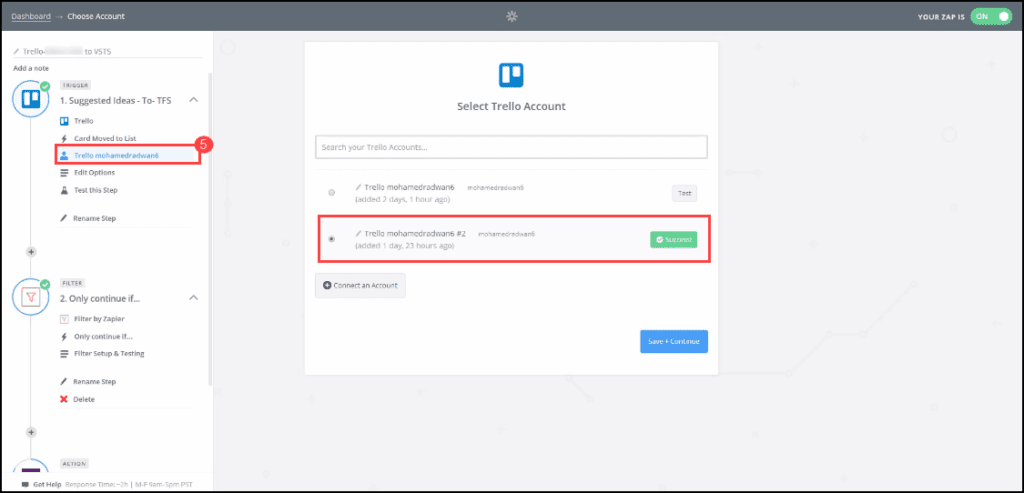Turn off the Your Zap Is toggle

click(991, 17)
